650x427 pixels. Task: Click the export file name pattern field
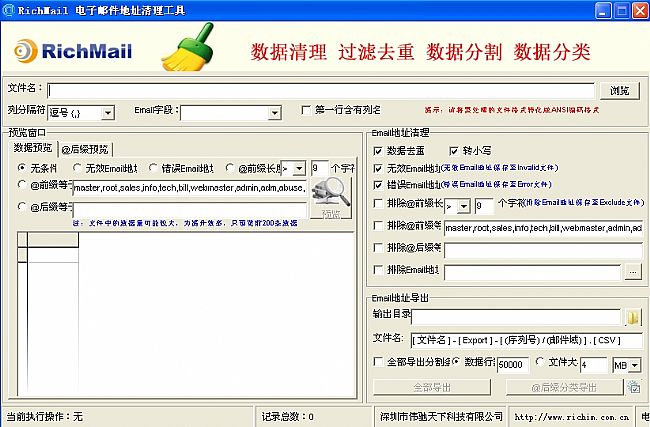point(526,340)
